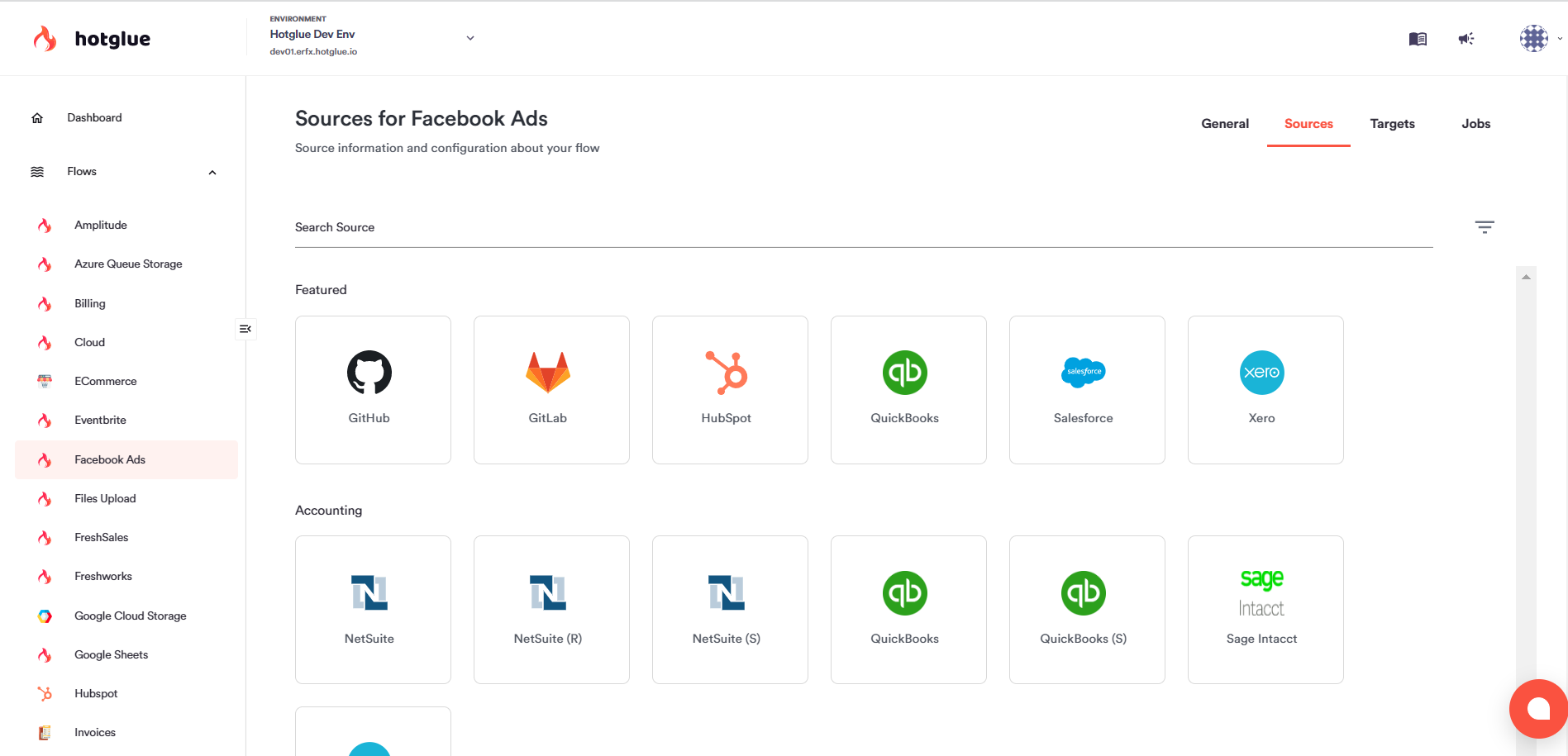The width and height of the screenshot is (1568, 756).
Task: Click the Search Source field
Action: 864,227
